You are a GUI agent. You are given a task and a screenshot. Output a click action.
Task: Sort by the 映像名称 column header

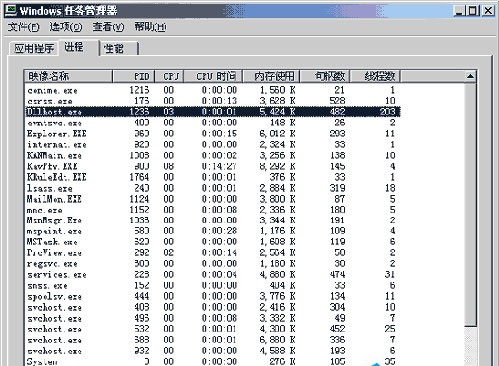click(x=68, y=76)
